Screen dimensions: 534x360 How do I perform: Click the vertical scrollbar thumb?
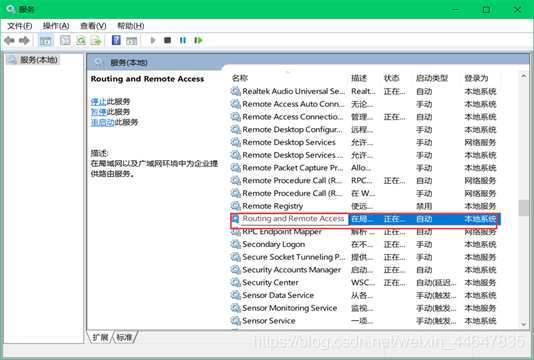click(523, 208)
